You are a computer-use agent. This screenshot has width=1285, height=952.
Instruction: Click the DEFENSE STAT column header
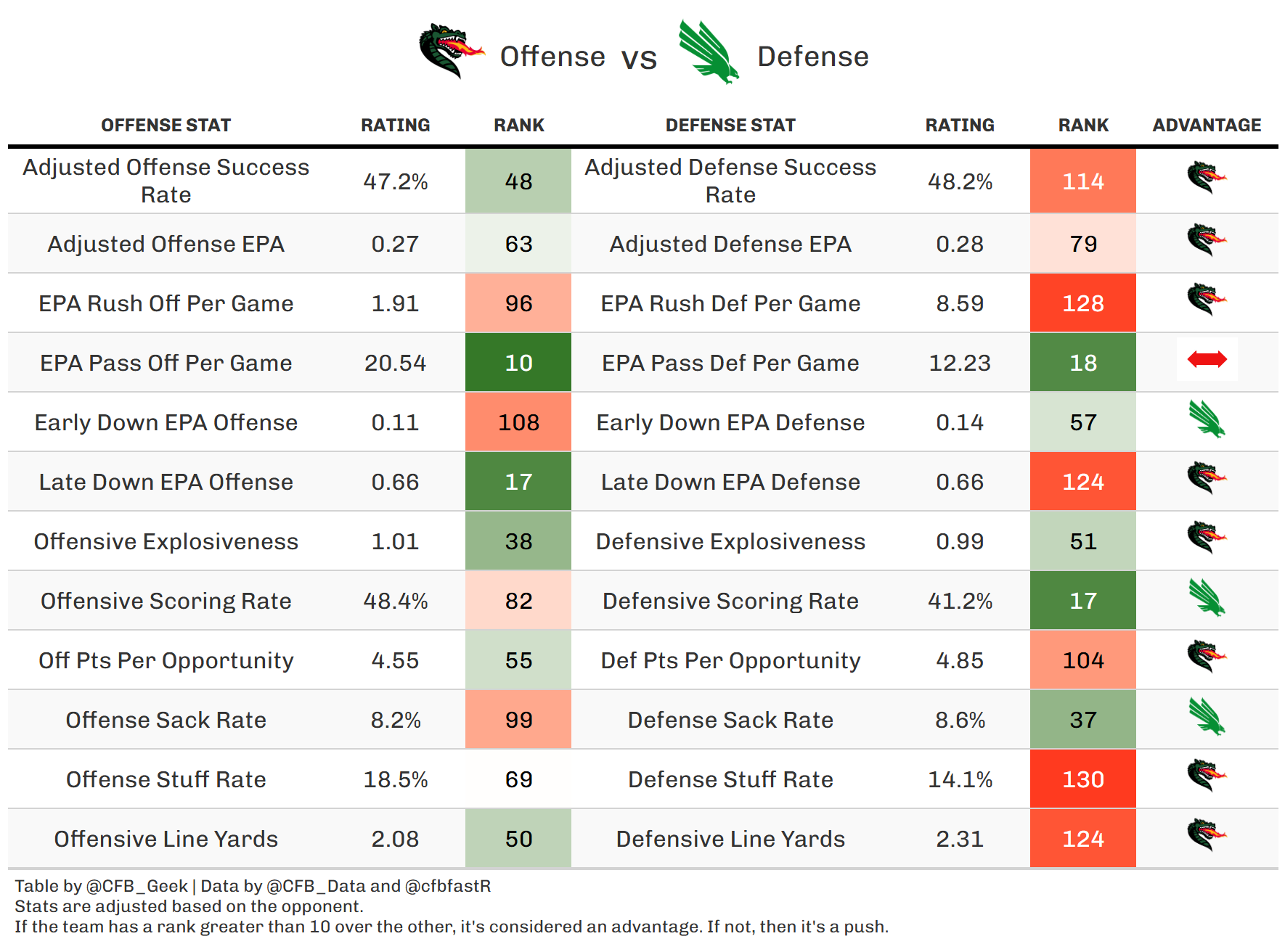[x=730, y=126]
